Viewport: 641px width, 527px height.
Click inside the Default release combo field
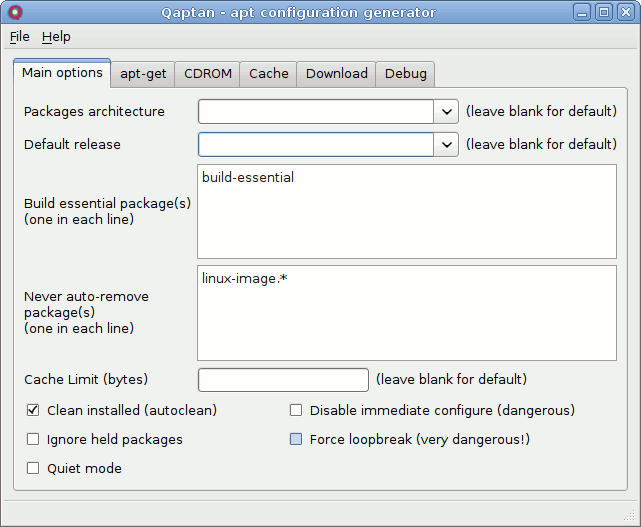click(x=316, y=144)
